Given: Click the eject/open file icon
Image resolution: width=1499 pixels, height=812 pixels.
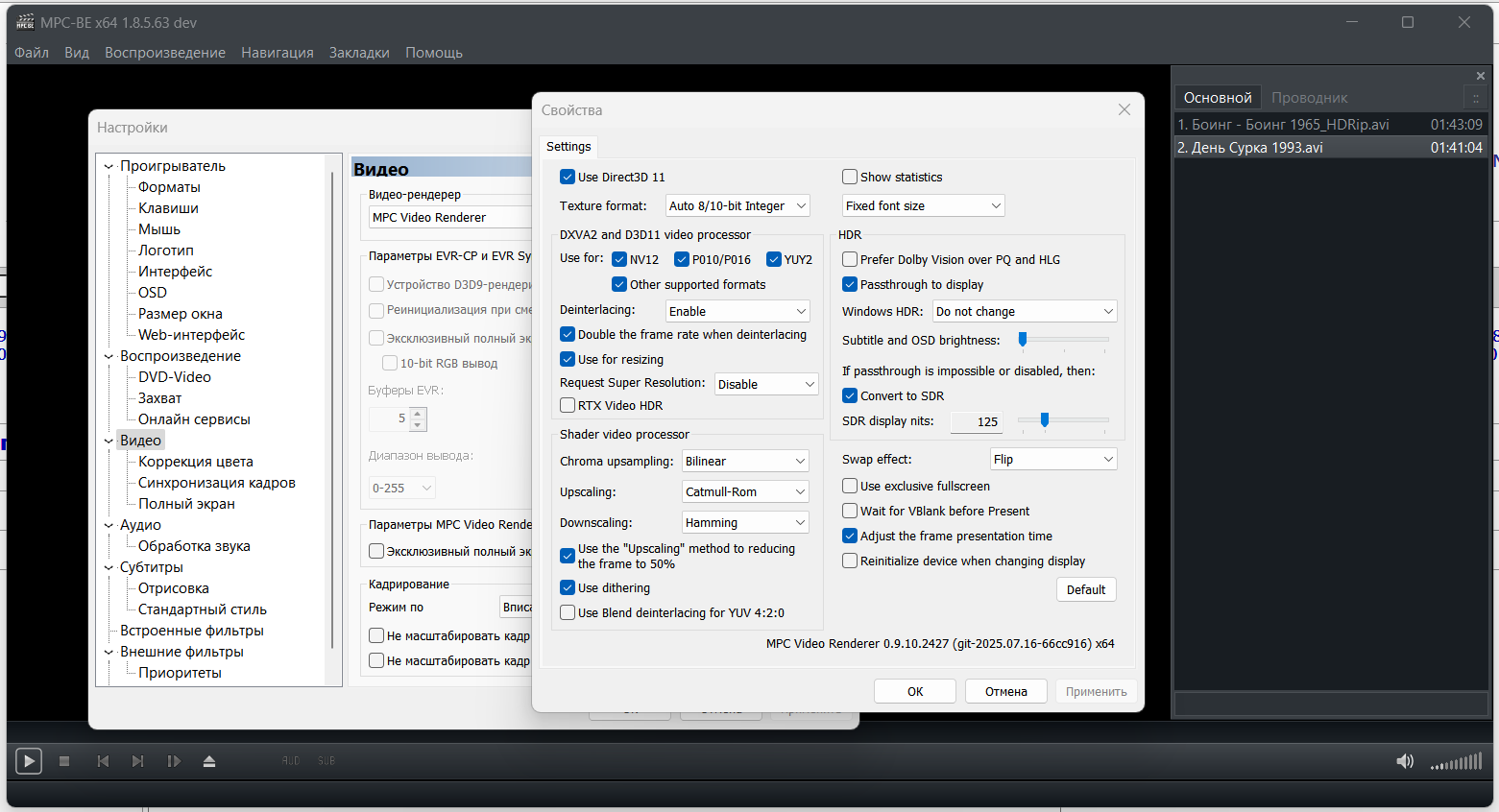Looking at the screenshot, I should pos(209,761).
